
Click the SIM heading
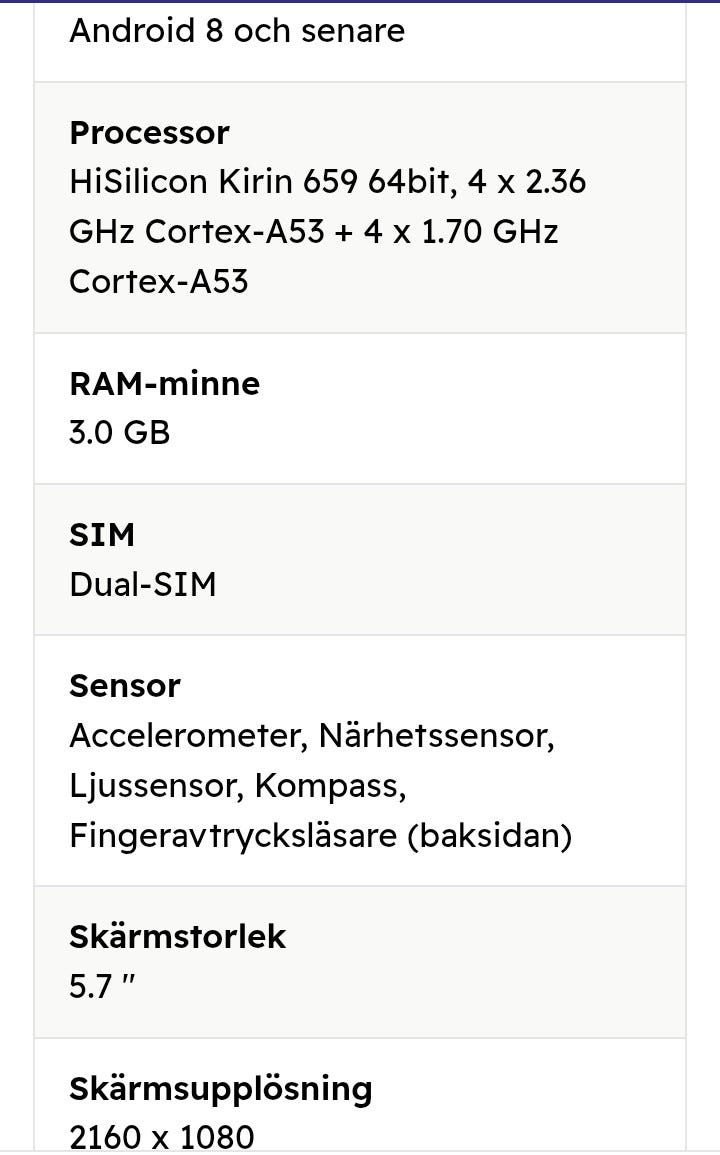(x=101, y=535)
